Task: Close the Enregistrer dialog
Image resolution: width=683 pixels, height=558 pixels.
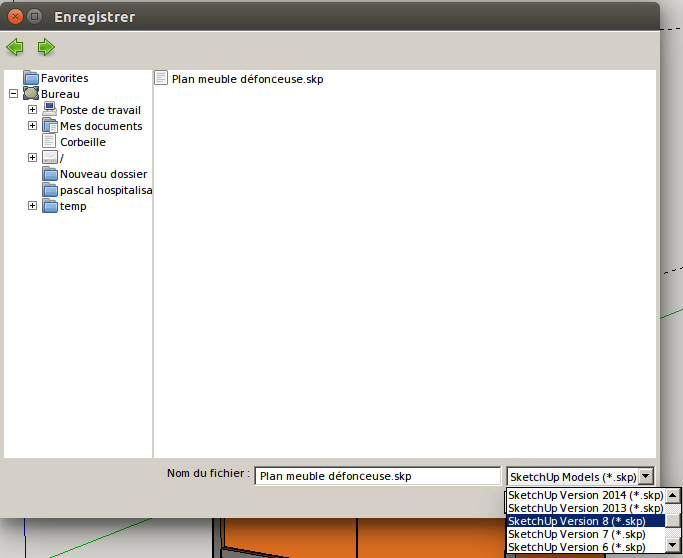Action: (x=16, y=17)
